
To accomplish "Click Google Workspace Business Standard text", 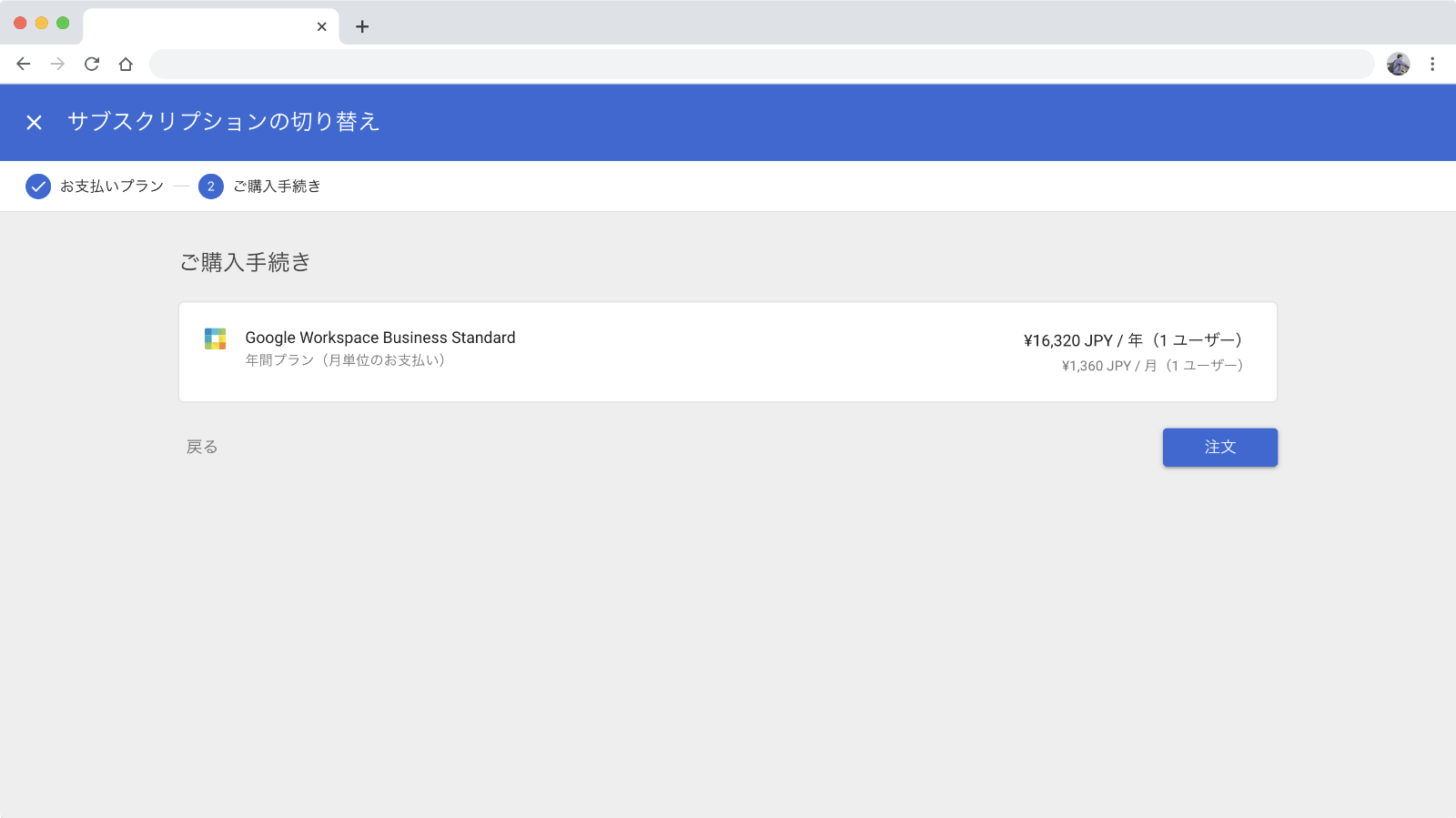I will [380, 338].
